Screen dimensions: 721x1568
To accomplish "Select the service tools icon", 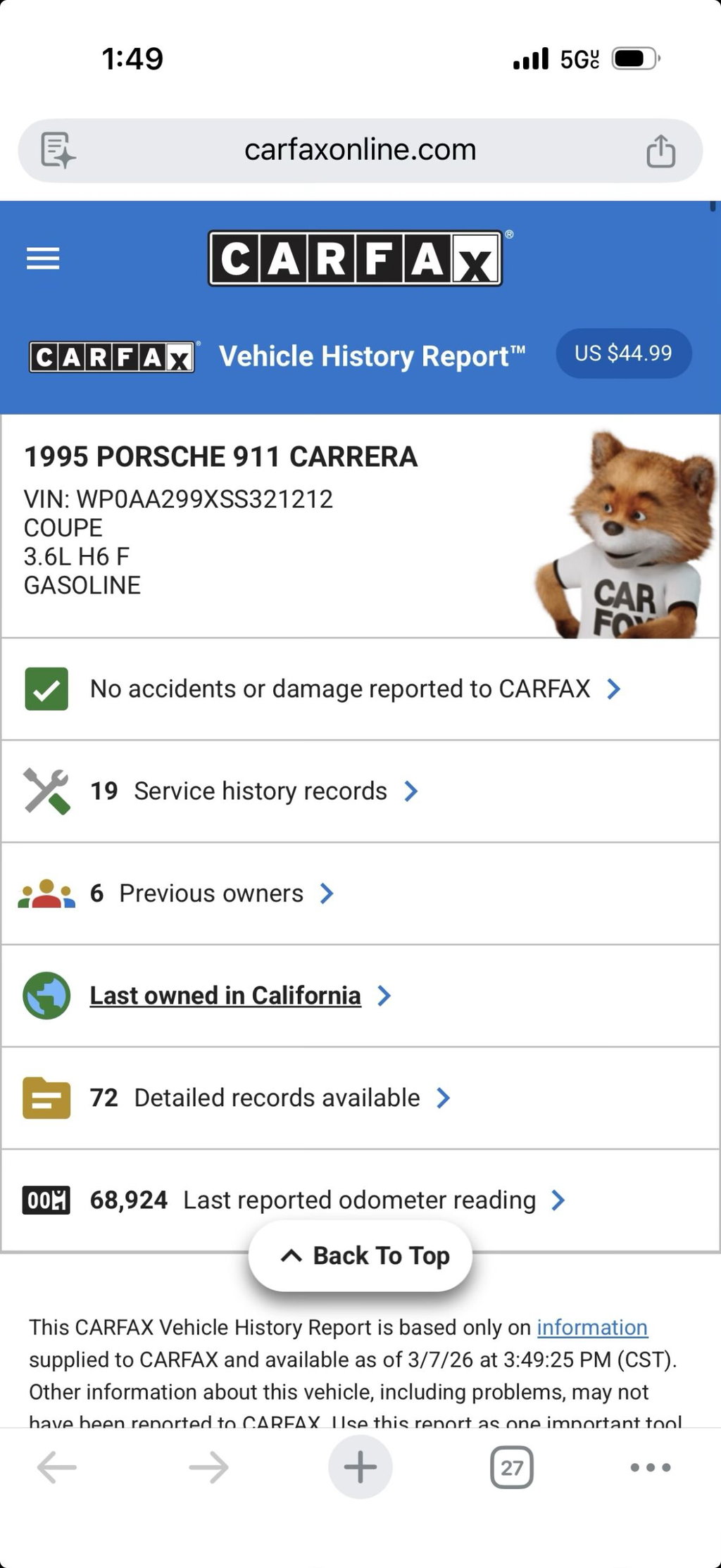I will coord(46,790).
